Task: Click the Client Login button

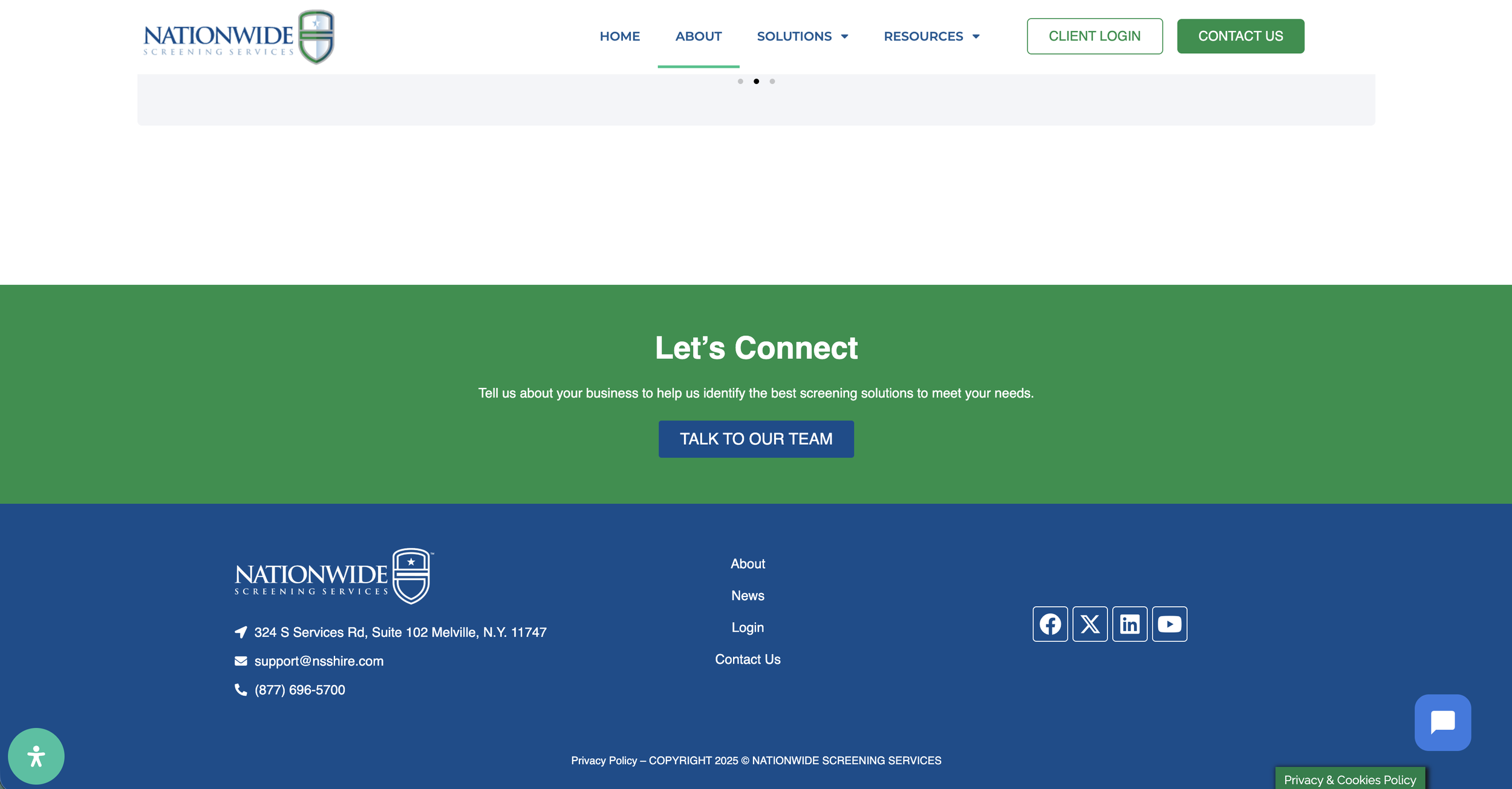Action: pyautogui.click(x=1094, y=36)
